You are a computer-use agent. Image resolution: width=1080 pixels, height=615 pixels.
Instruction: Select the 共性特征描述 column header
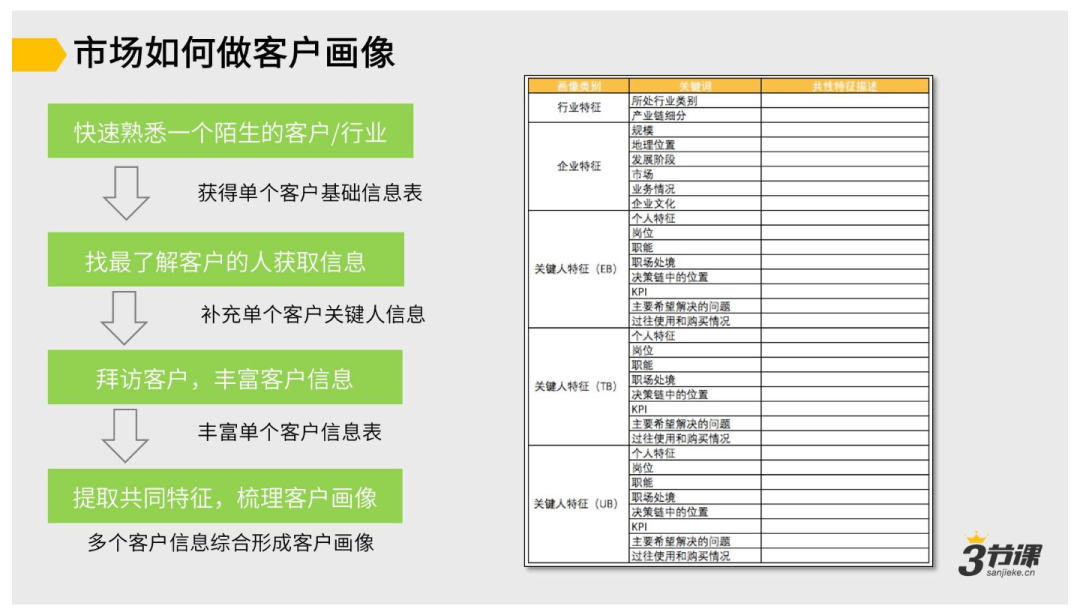point(844,86)
